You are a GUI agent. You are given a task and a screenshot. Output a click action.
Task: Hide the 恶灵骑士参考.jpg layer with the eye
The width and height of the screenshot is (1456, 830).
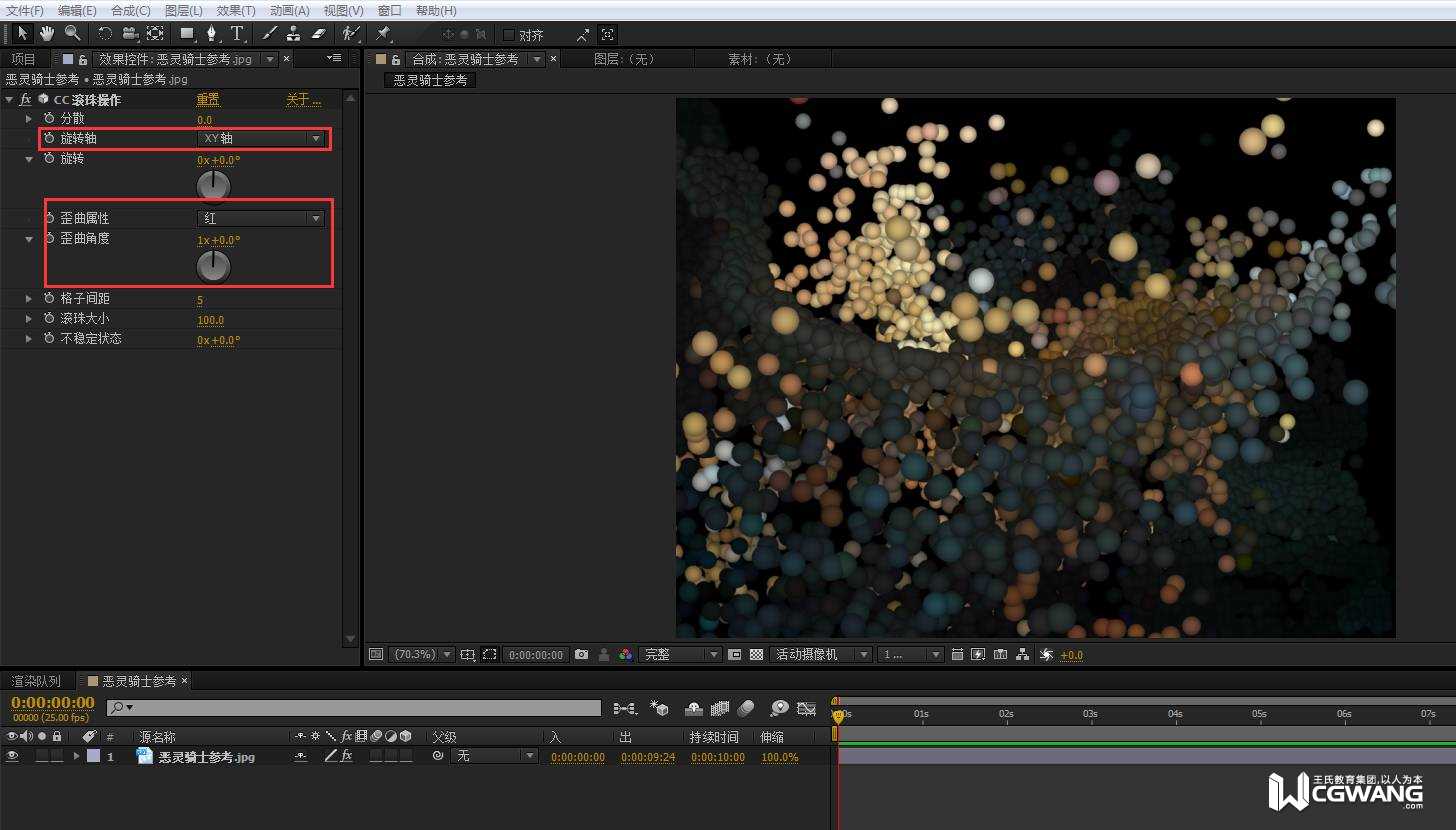[x=12, y=757]
